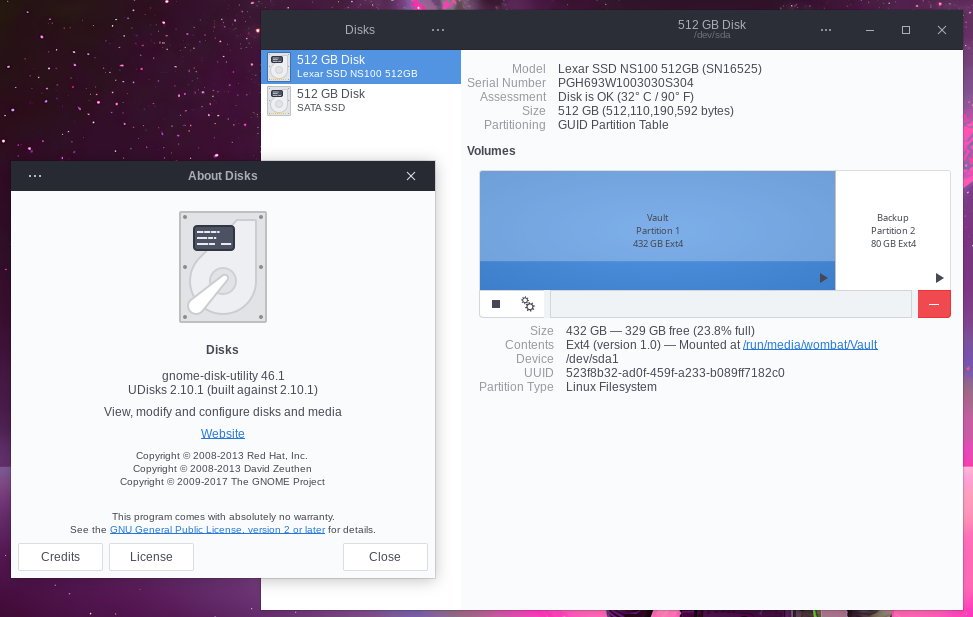Click play arrow on Backup partition

click(x=939, y=278)
